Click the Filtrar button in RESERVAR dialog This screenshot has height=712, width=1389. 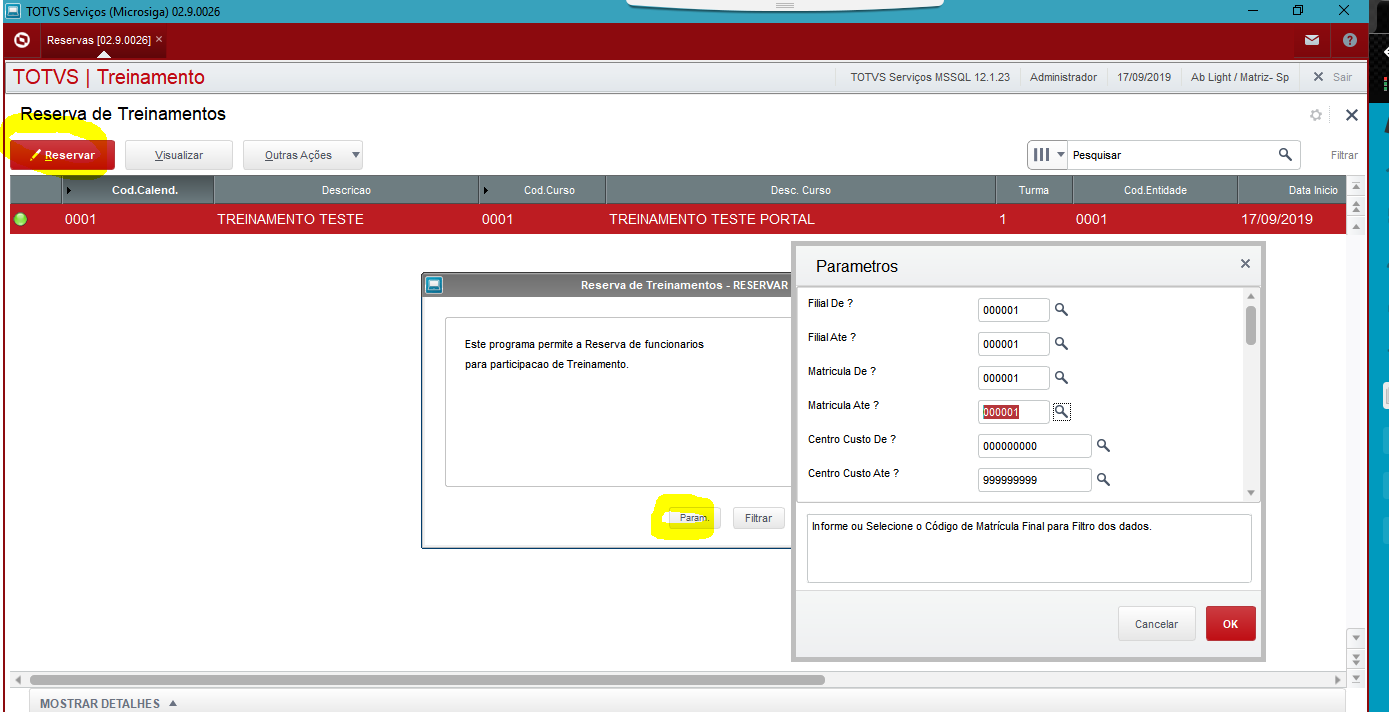click(x=759, y=518)
